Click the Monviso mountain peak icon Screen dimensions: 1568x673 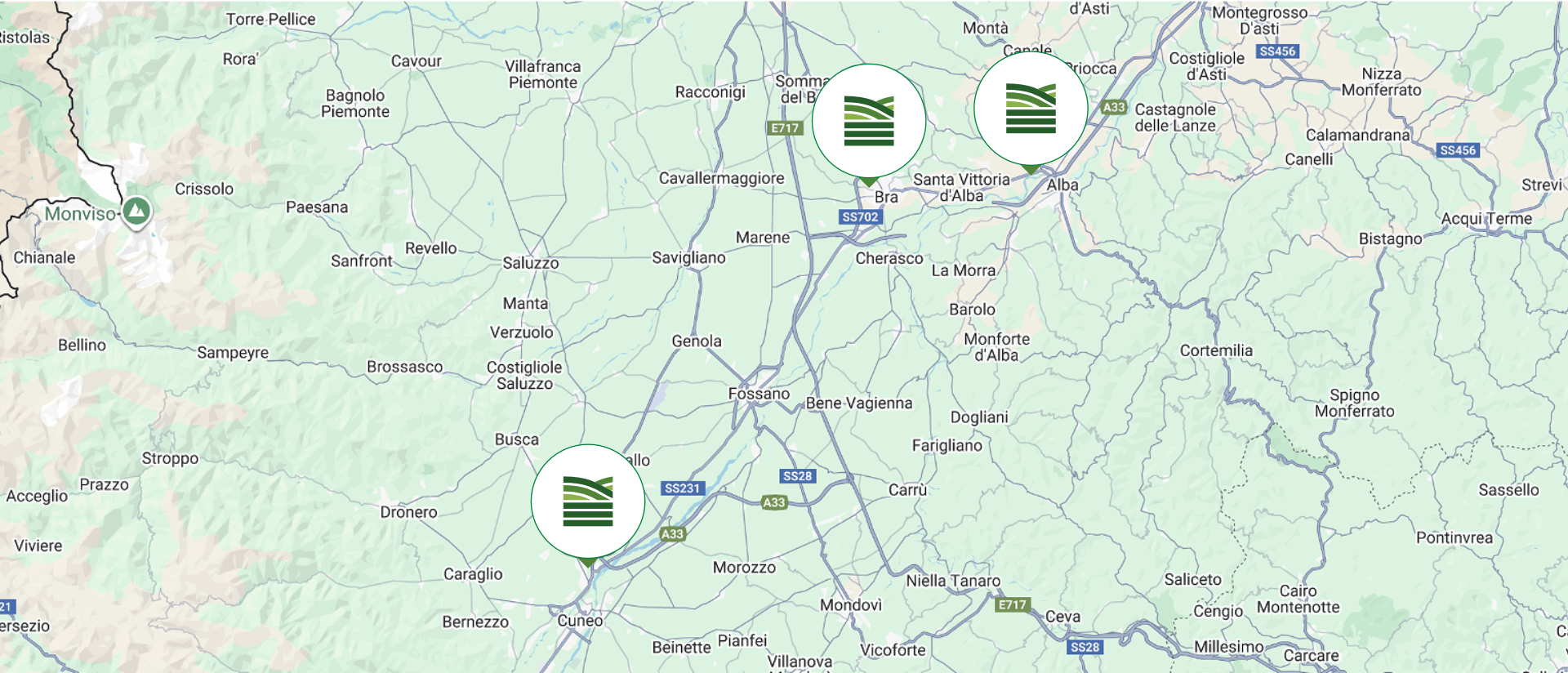(137, 212)
